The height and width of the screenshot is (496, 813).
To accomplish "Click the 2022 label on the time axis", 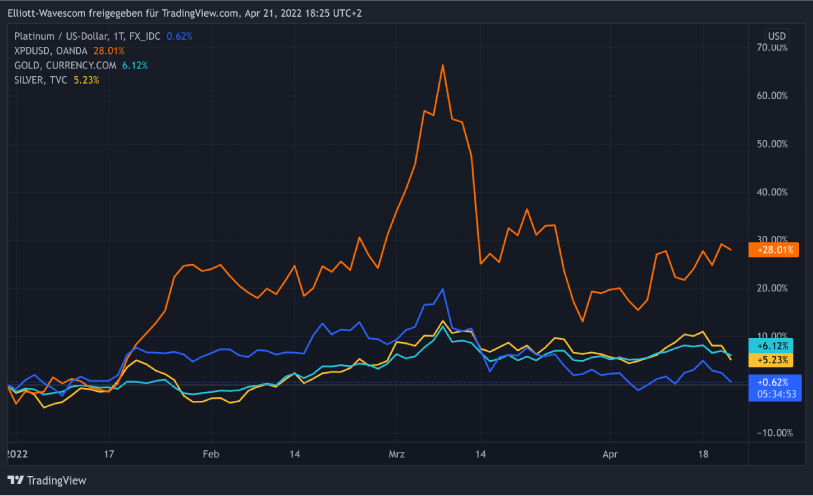I will click(18, 453).
